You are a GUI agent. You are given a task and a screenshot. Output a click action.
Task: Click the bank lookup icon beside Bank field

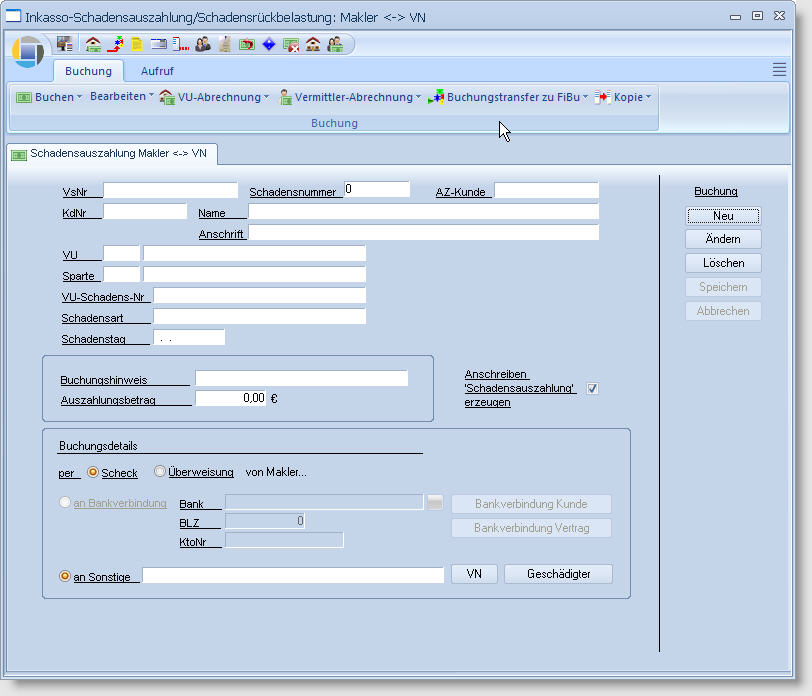pyautogui.click(x=435, y=503)
